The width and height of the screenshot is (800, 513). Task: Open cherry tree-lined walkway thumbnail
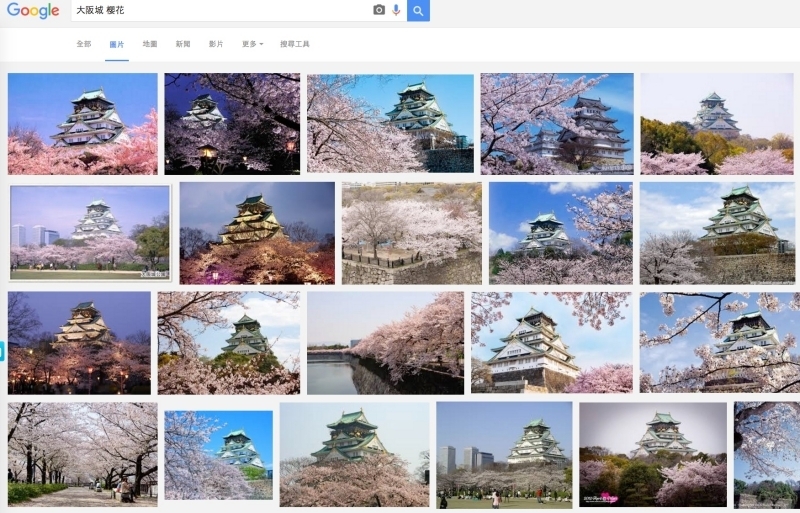pyautogui.click(x=83, y=454)
